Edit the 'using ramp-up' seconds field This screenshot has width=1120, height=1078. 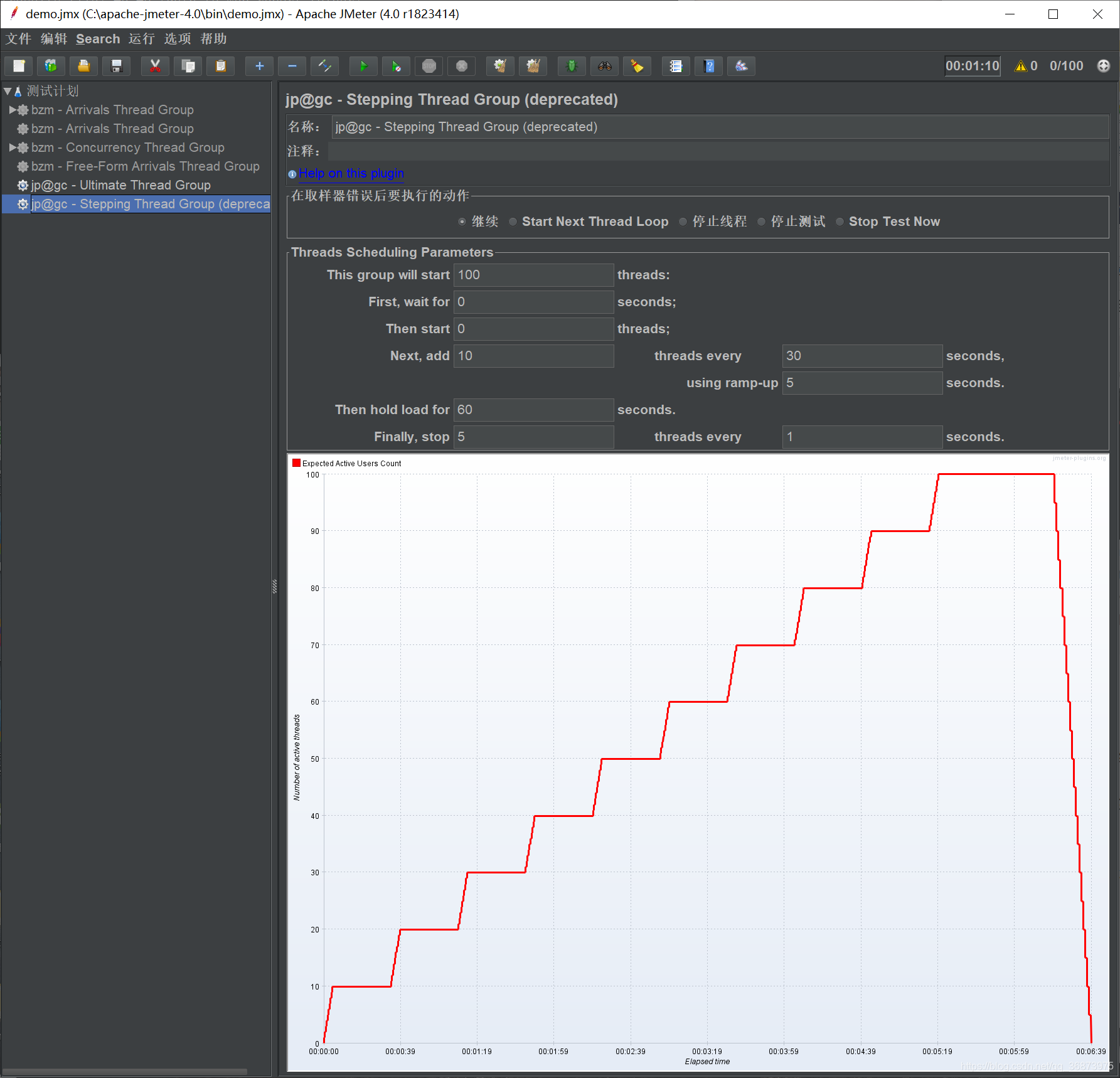[x=862, y=383]
